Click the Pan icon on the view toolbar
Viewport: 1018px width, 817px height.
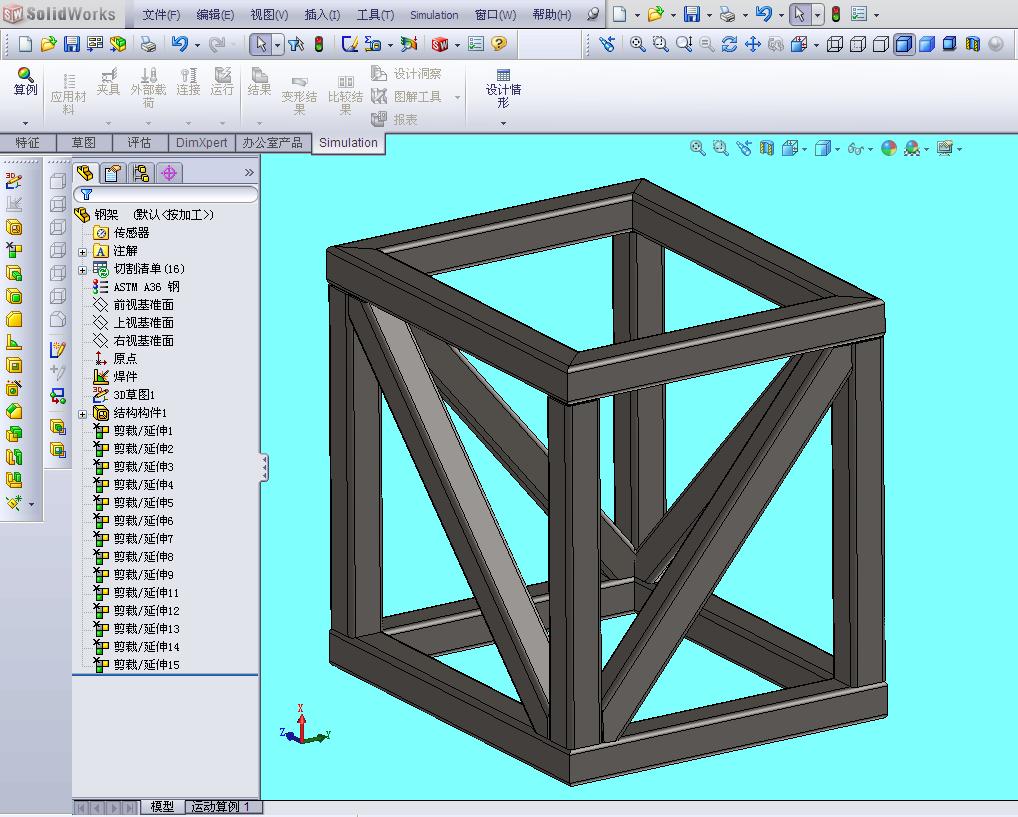(x=752, y=44)
